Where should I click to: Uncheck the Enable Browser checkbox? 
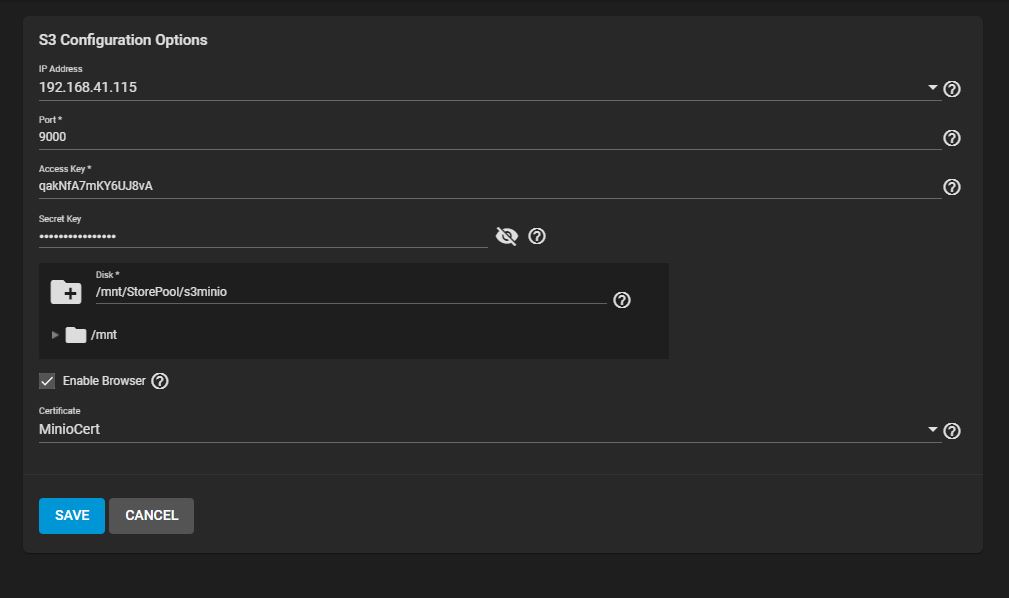coord(47,381)
